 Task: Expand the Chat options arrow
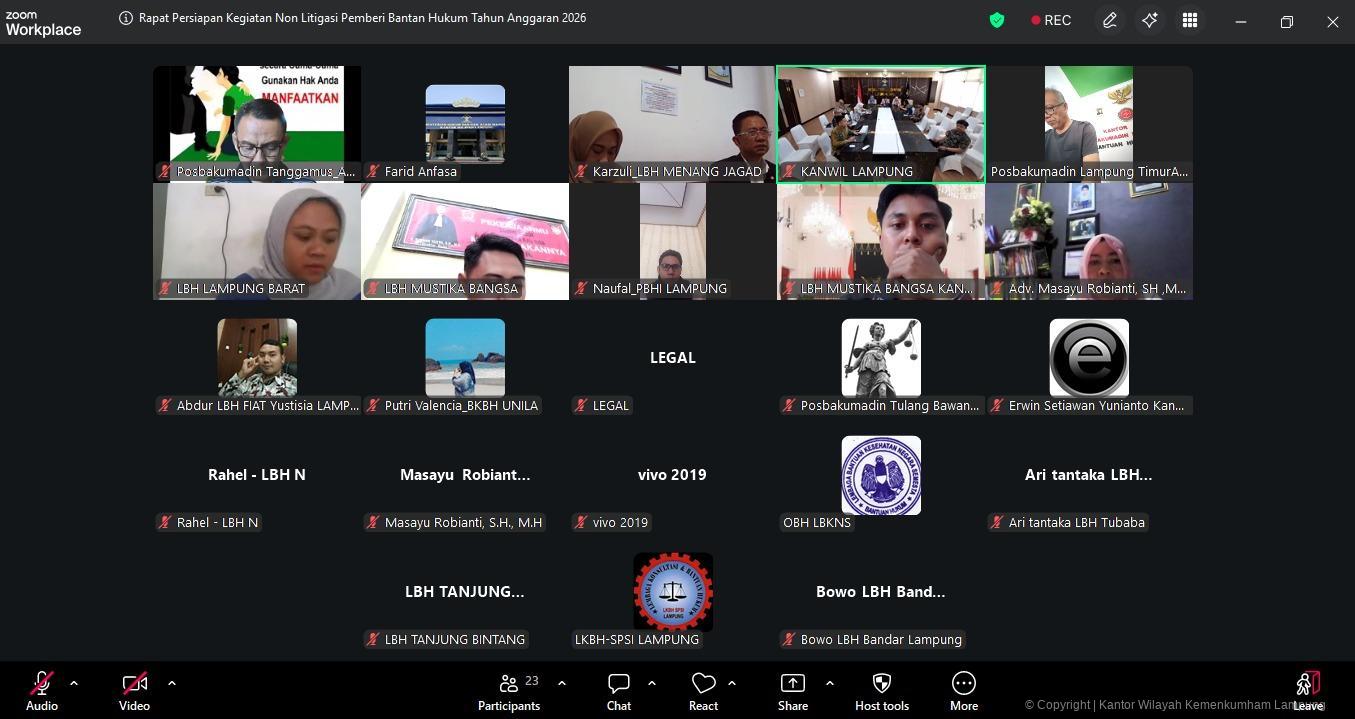click(652, 683)
